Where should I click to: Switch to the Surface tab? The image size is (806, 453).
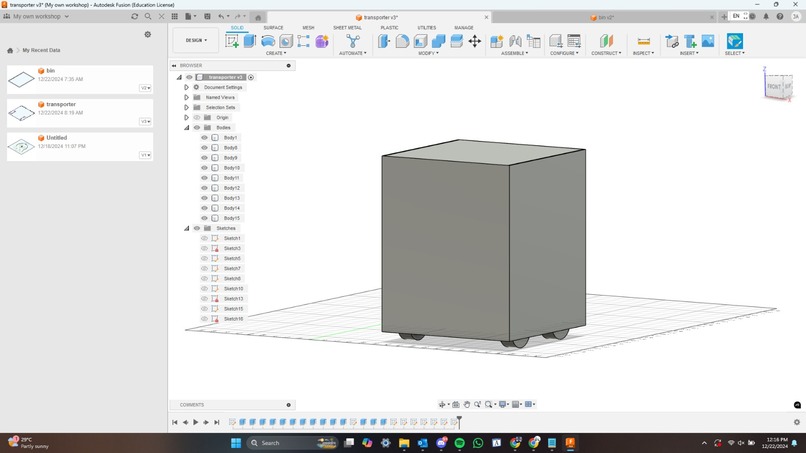pyautogui.click(x=273, y=28)
